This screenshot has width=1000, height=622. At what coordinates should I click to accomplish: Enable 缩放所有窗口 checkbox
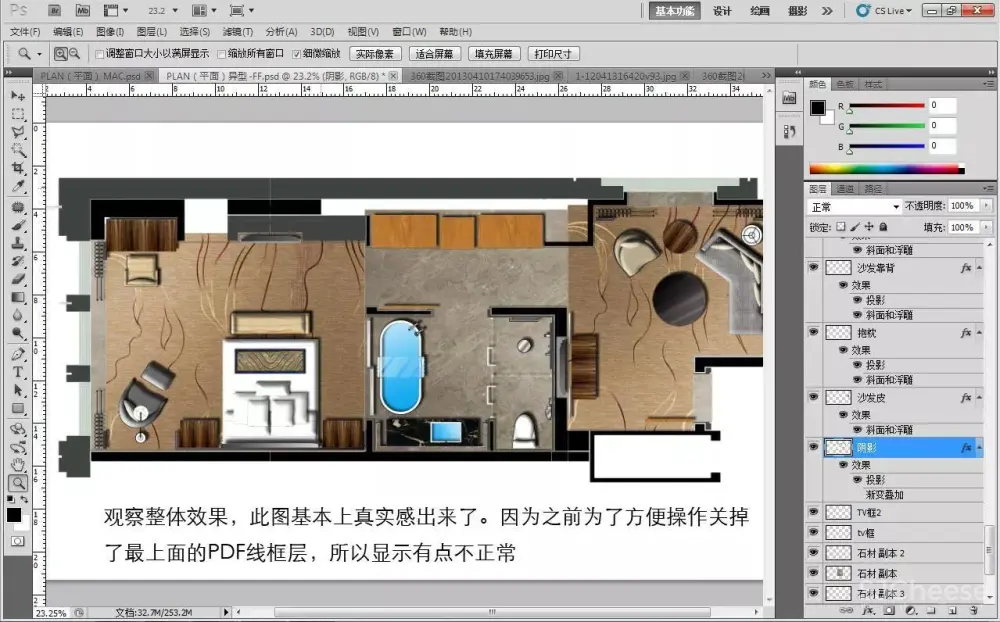(x=222, y=54)
